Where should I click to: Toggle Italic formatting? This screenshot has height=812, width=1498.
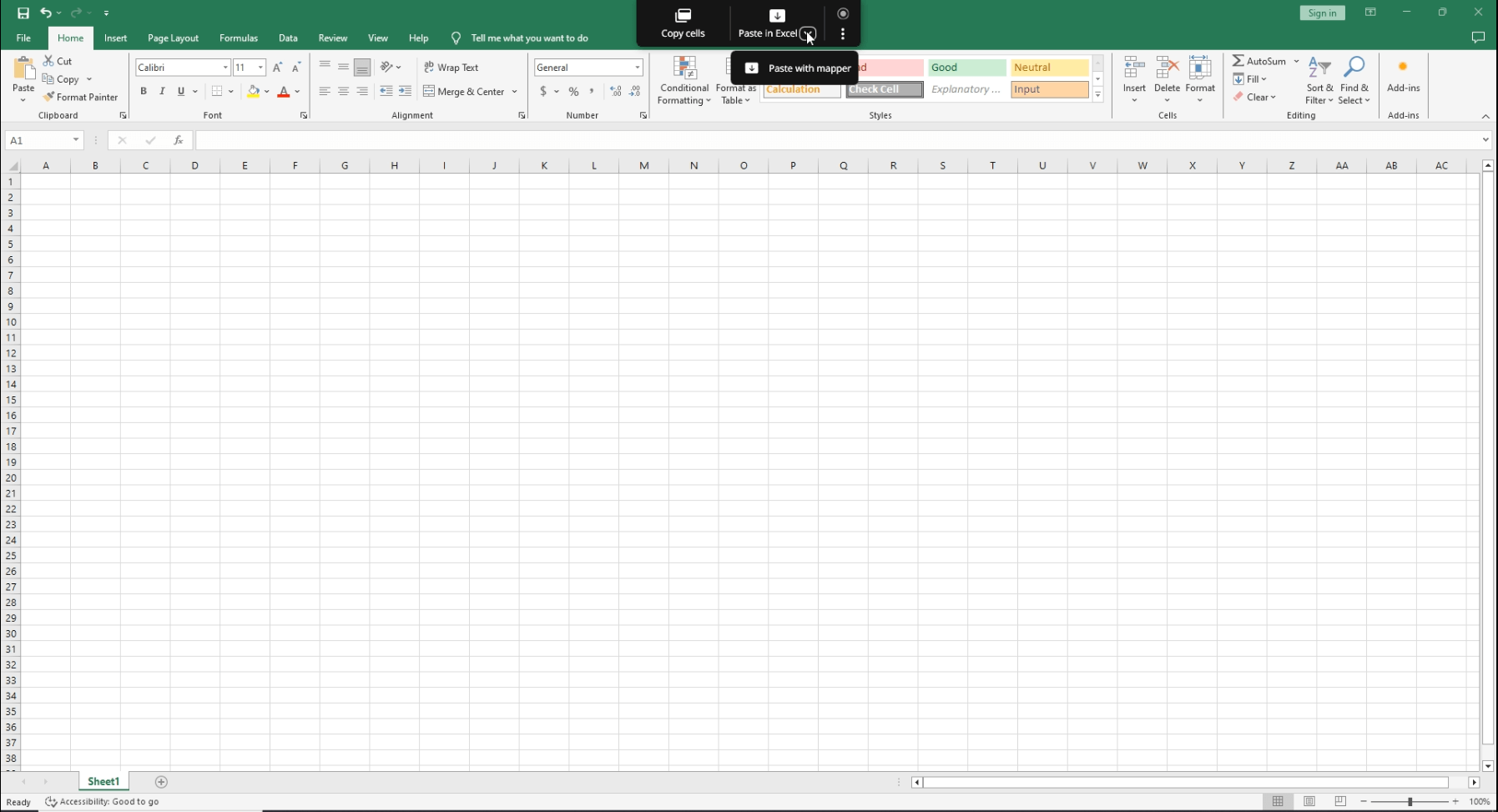coord(162,92)
